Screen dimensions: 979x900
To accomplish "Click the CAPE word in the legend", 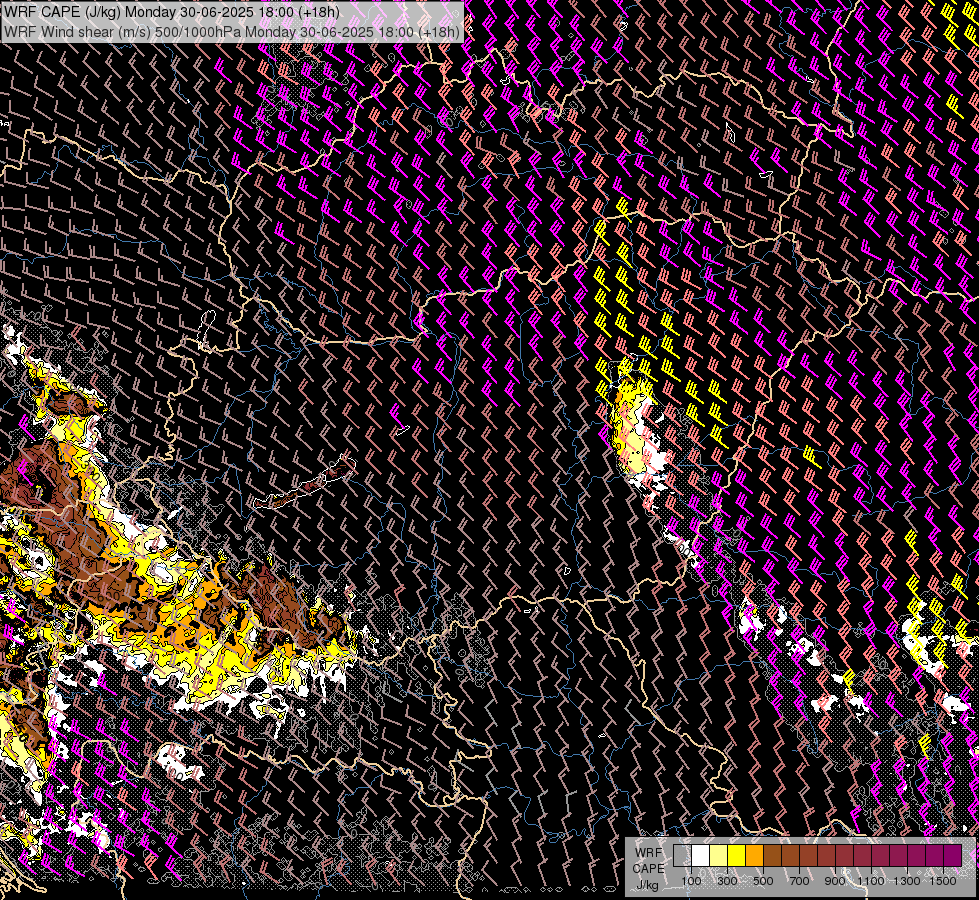I will click(x=649, y=869).
